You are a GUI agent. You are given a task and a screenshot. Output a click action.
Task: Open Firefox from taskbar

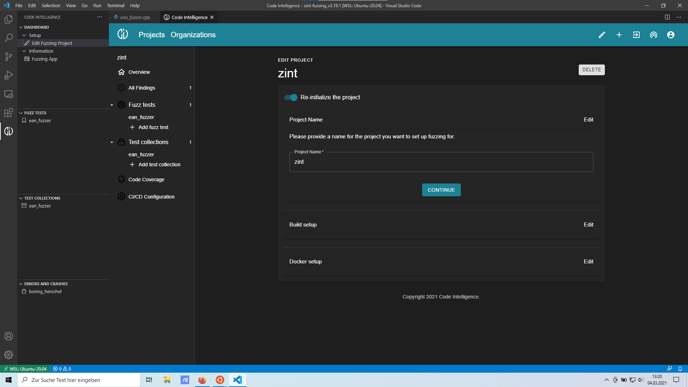[x=202, y=380]
